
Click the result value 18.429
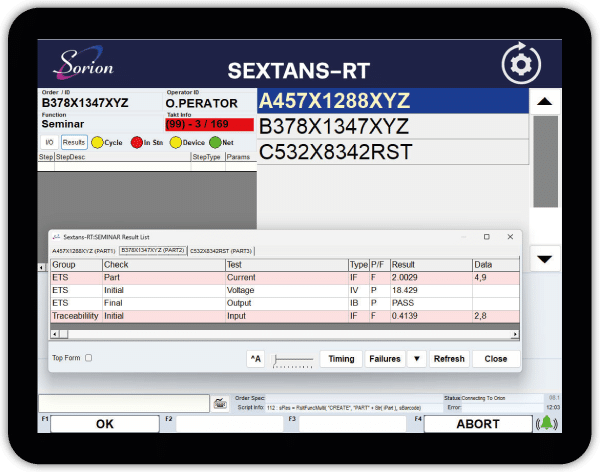point(404,290)
